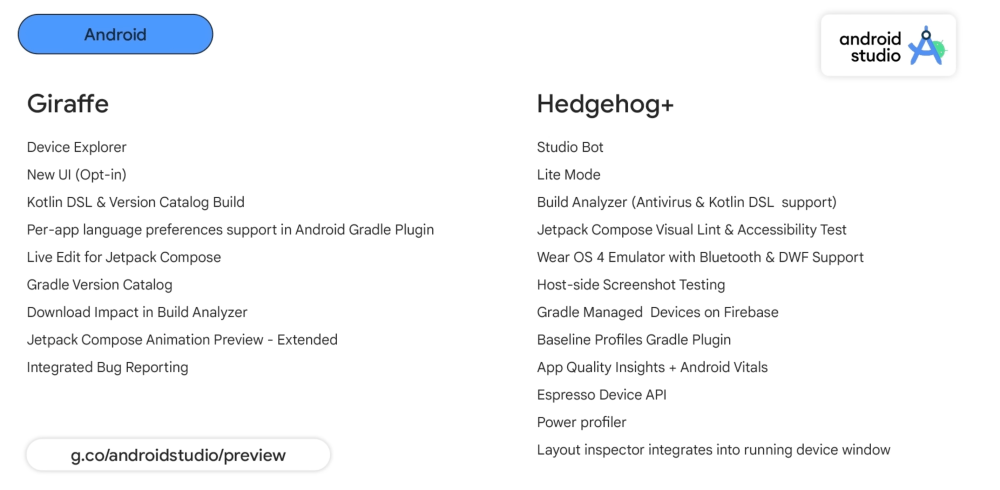
Task: Select the Gradle Version Catalog item
Action: coord(100,285)
